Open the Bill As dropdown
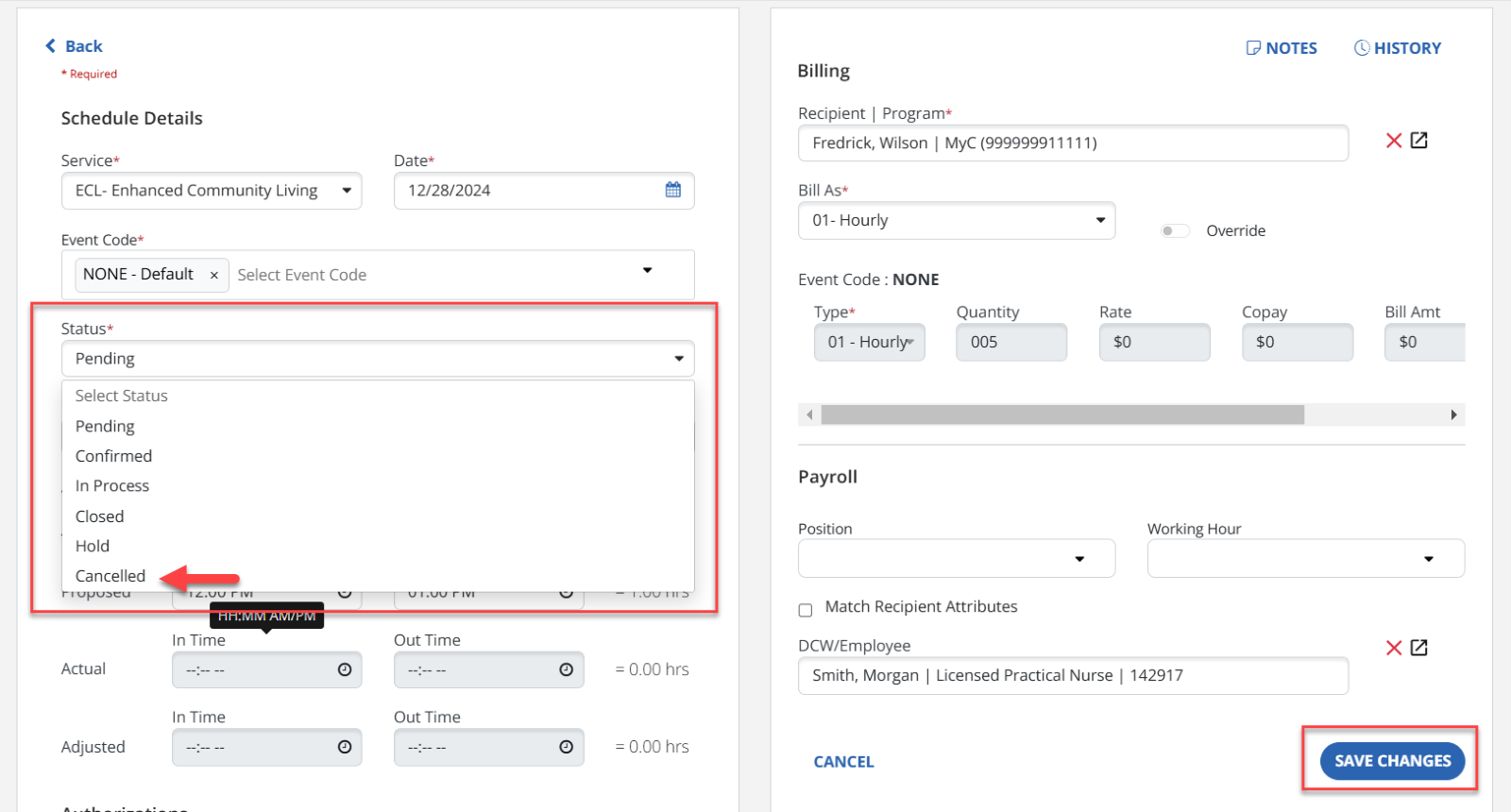Screen dimensions: 1511x812 point(1100,220)
